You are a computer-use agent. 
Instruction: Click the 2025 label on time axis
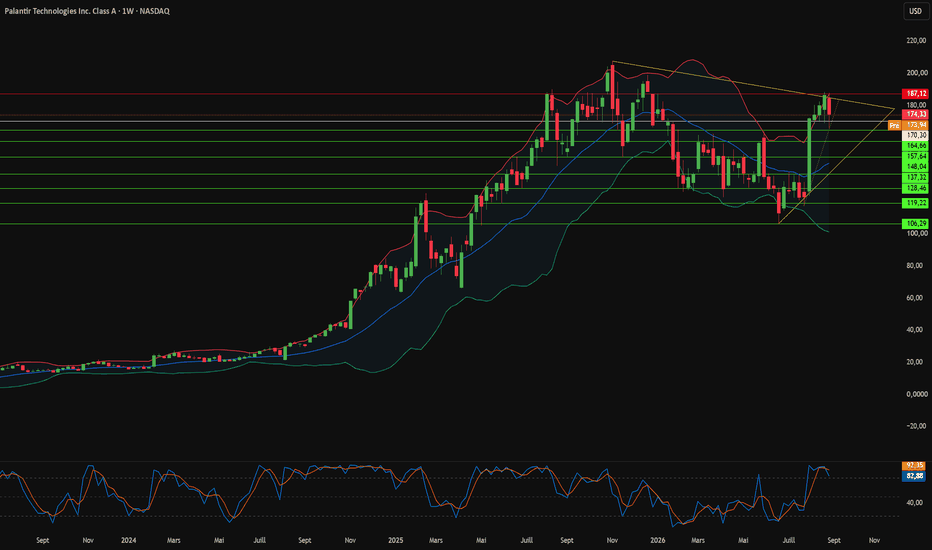coord(395,540)
